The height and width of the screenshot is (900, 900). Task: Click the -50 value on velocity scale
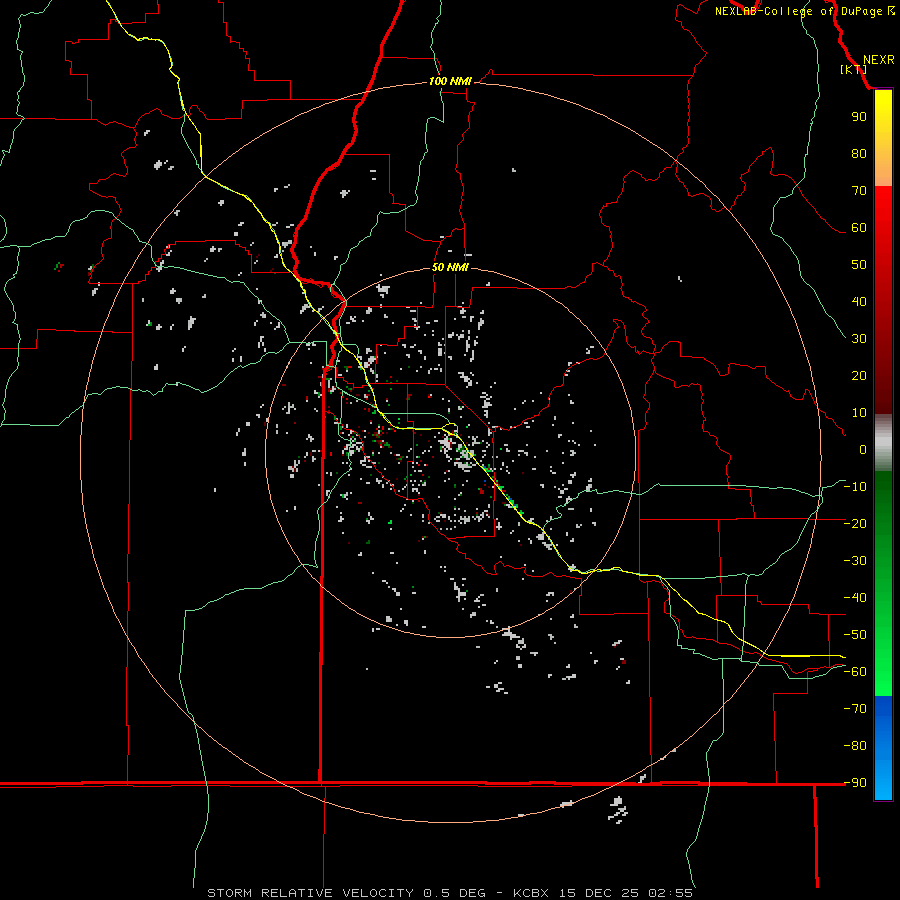pos(855,635)
